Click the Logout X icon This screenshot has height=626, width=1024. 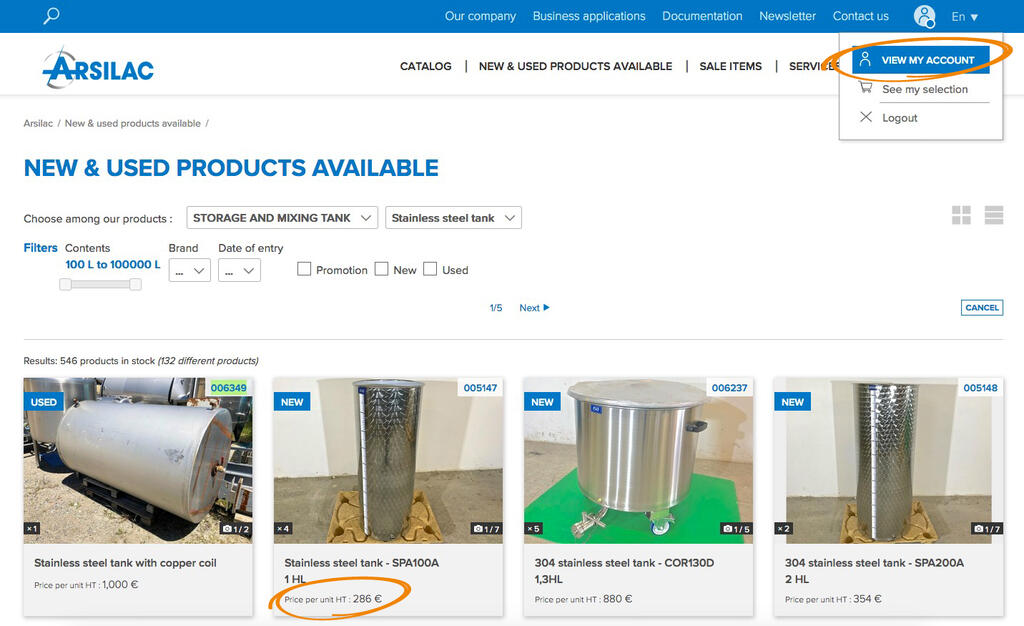pos(866,117)
